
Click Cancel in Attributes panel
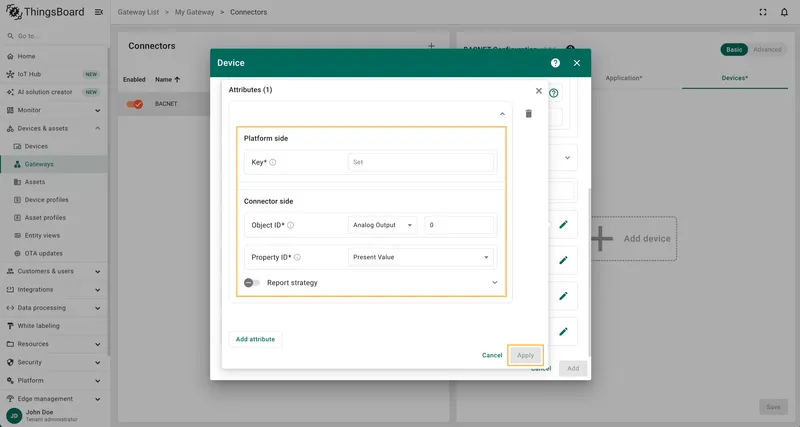pyautogui.click(x=492, y=355)
